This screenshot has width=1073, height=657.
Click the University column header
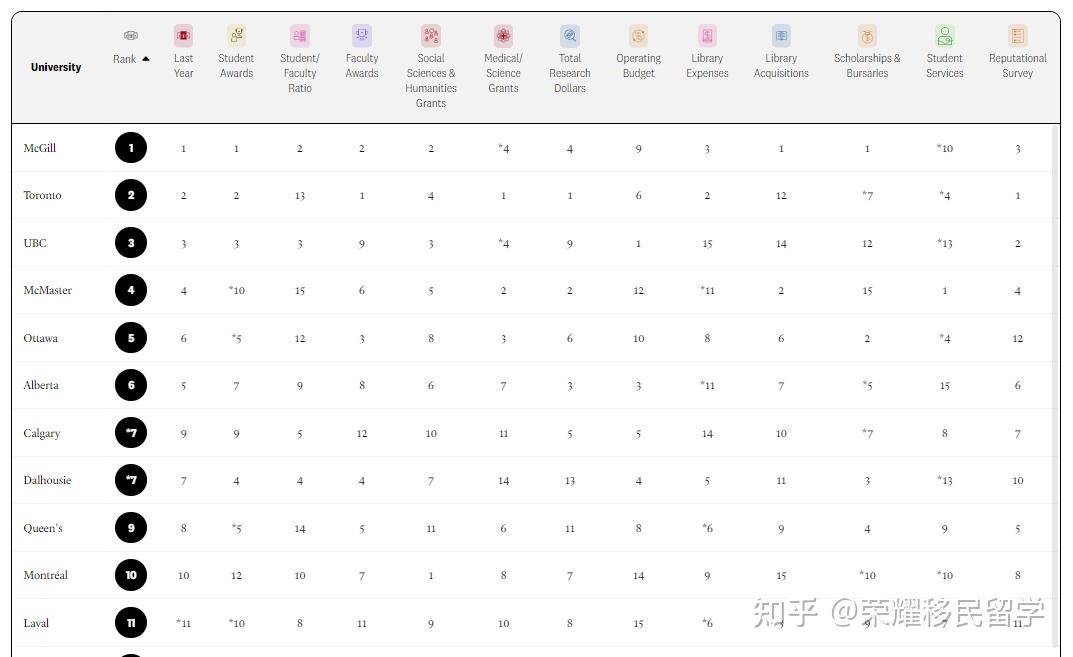coord(56,67)
